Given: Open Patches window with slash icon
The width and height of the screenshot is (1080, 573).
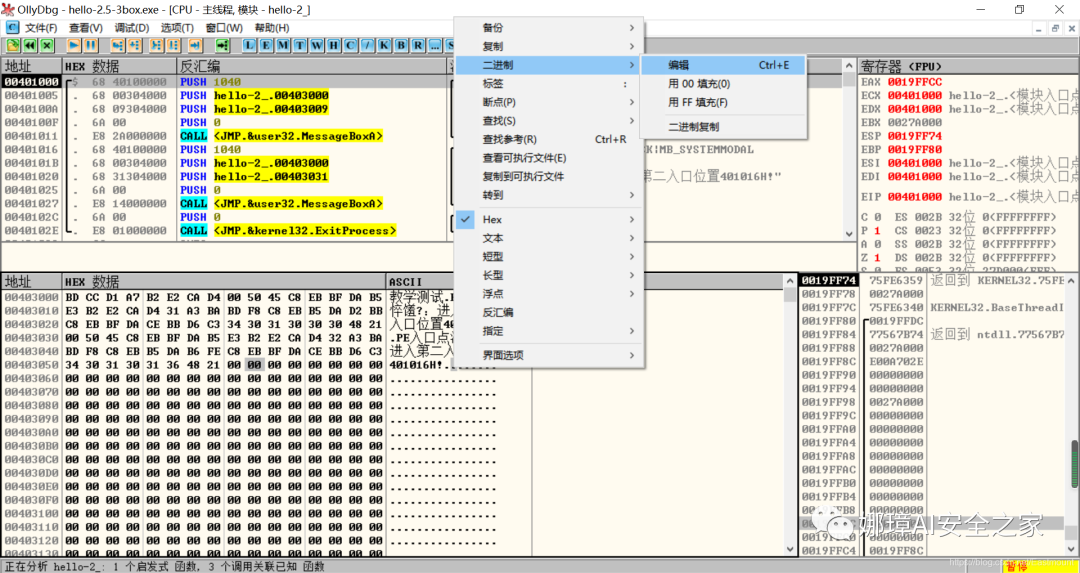Looking at the screenshot, I should click(x=368, y=45).
